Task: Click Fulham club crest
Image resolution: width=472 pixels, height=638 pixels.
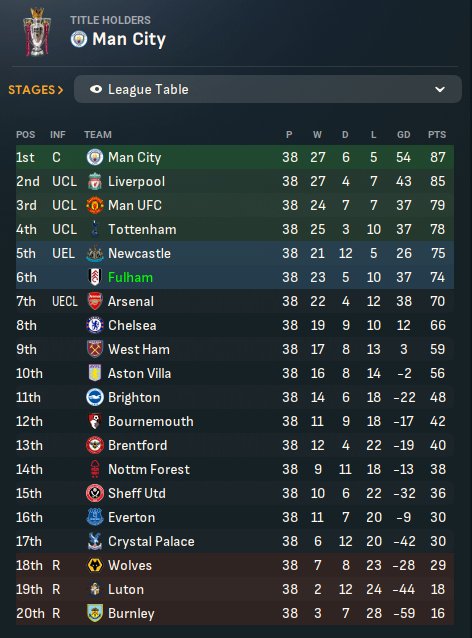Action: coord(95,277)
